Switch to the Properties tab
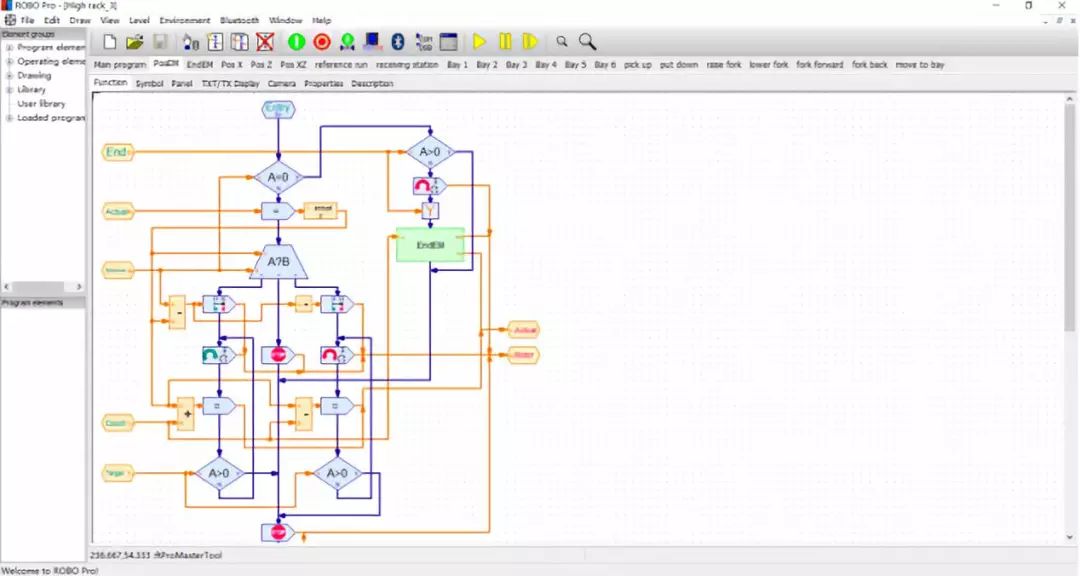Image resolution: width=1080 pixels, height=576 pixels. point(324,83)
